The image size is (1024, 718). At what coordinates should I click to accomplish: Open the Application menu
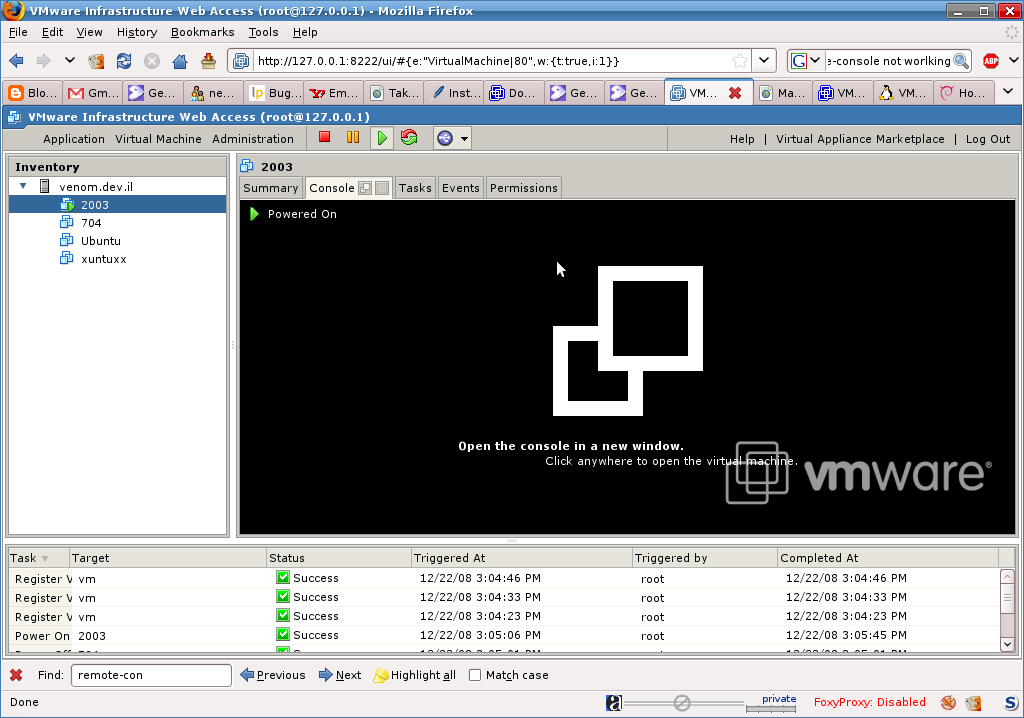click(x=74, y=139)
